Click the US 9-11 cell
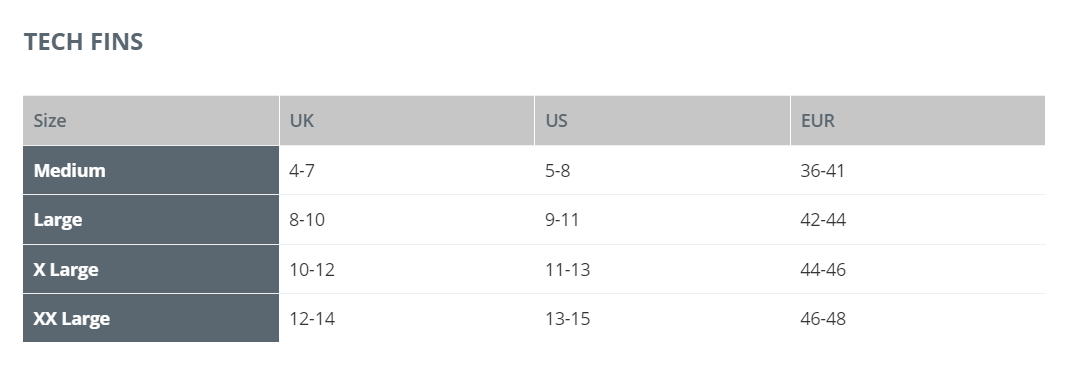The image size is (1075, 375). click(662, 219)
